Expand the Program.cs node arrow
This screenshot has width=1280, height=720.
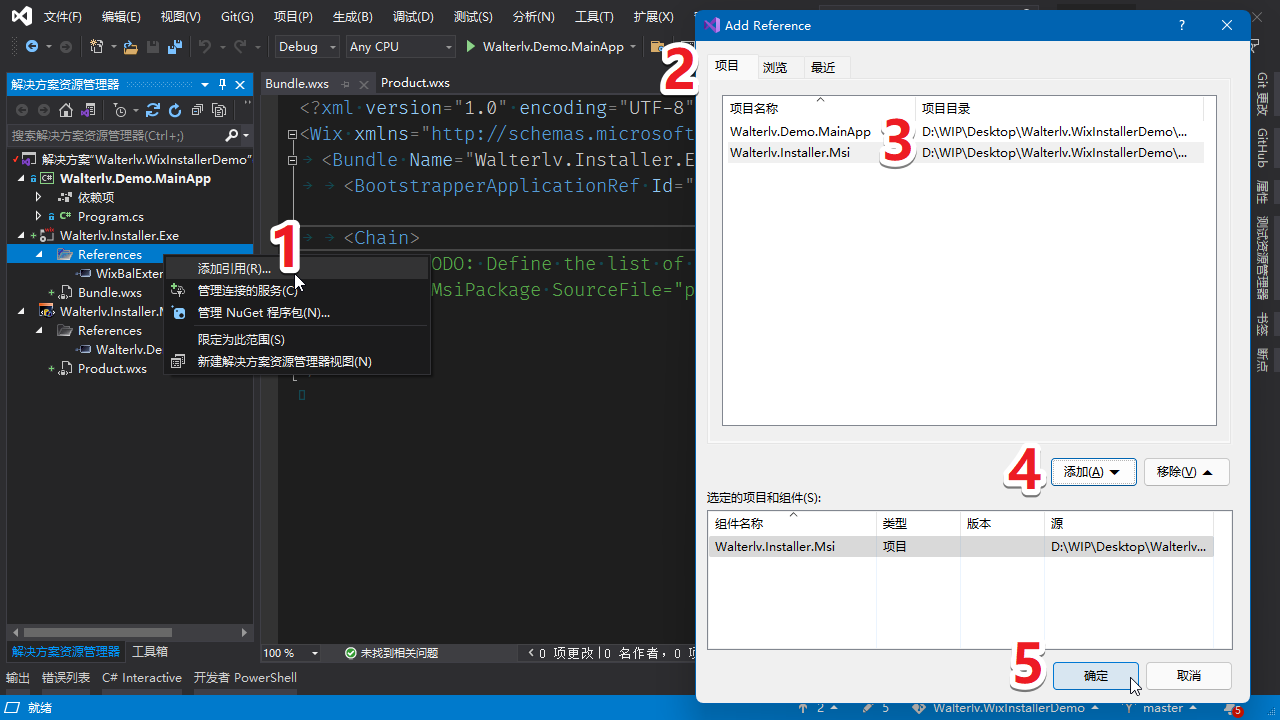(x=39, y=217)
